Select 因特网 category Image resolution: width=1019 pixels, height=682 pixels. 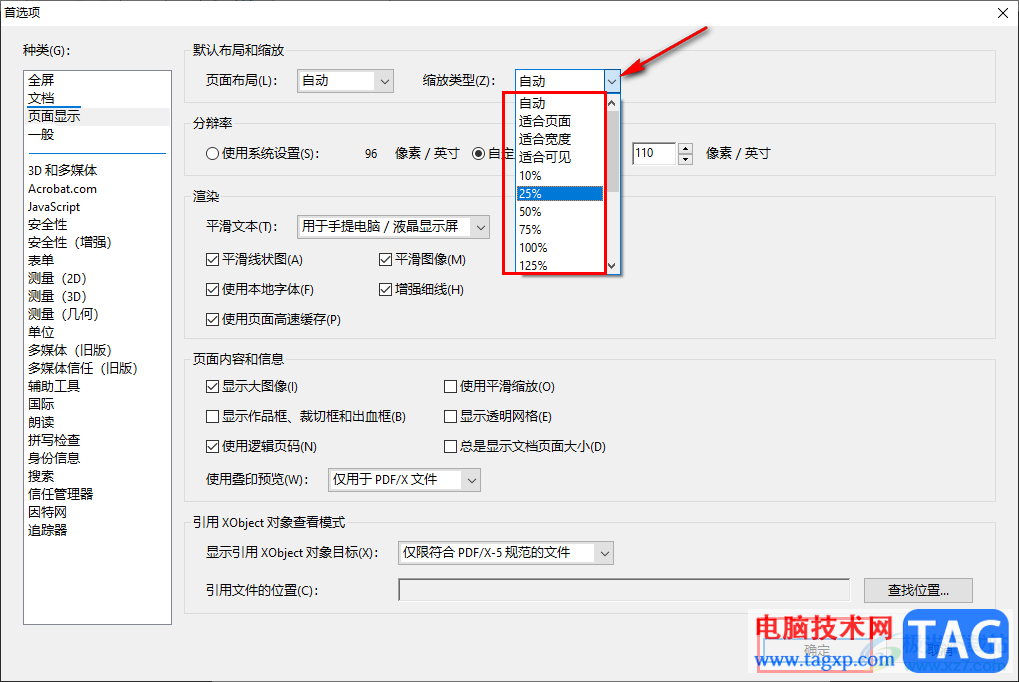point(47,512)
